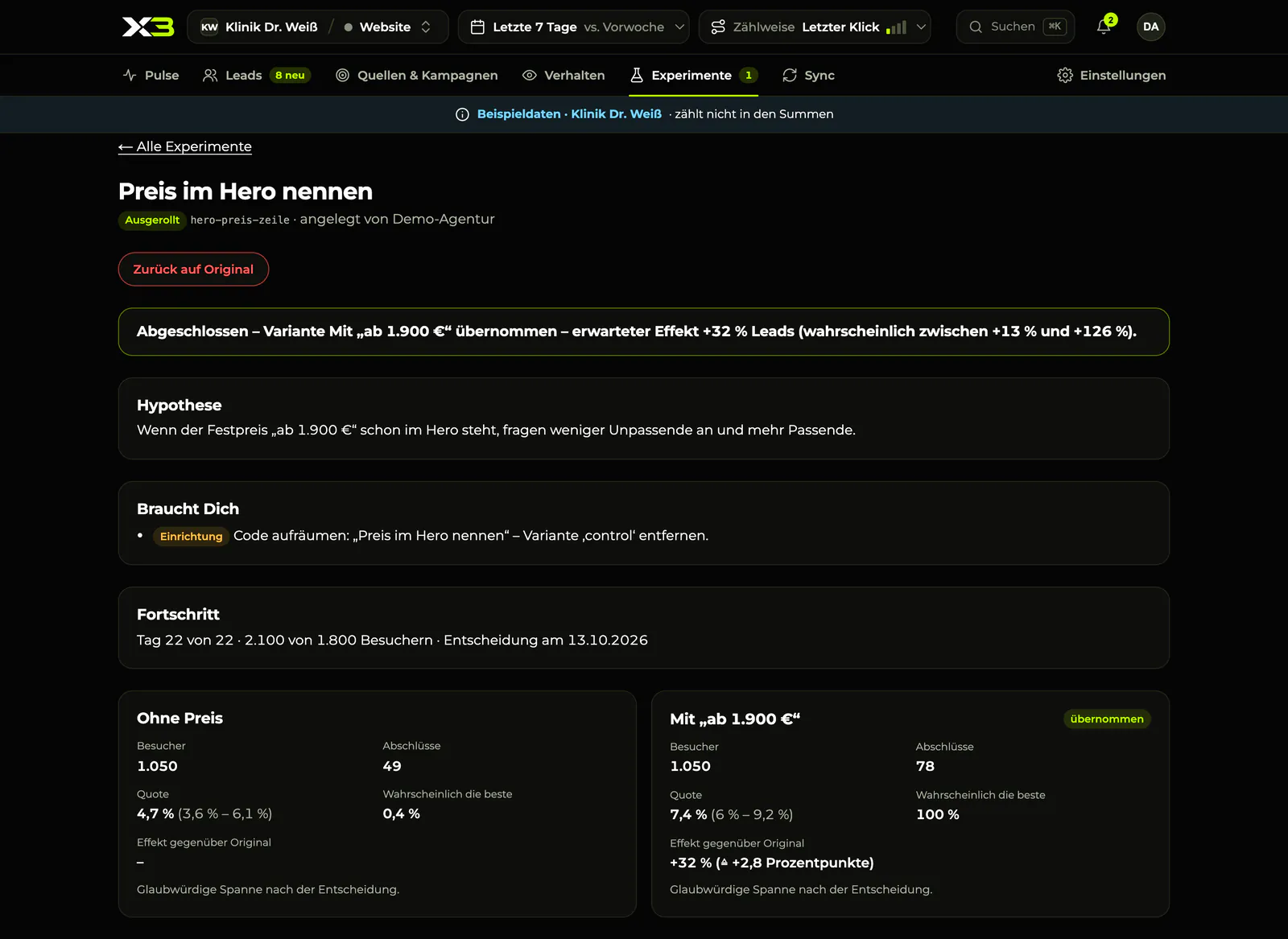Select the Experimente tab
The width and height of the screenshot is (1288, 939).
point(693,75)
